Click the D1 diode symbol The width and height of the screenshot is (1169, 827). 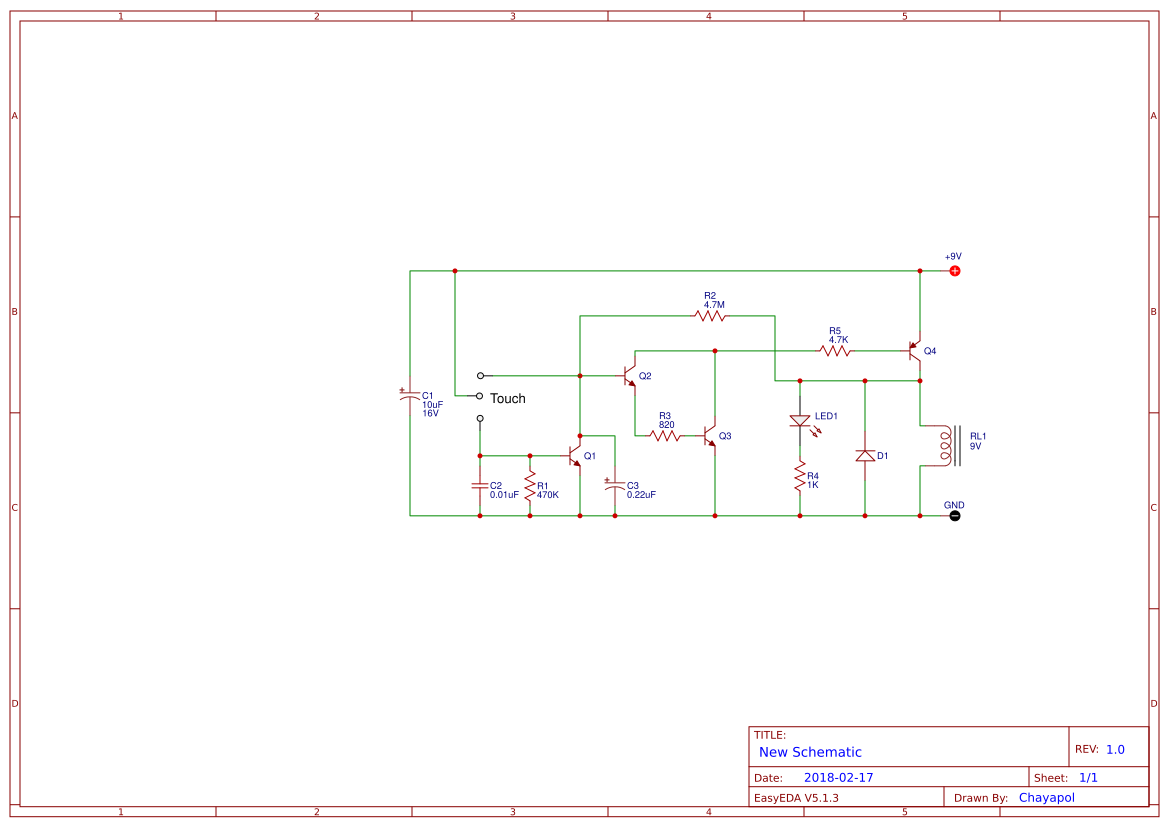point(863,455)
